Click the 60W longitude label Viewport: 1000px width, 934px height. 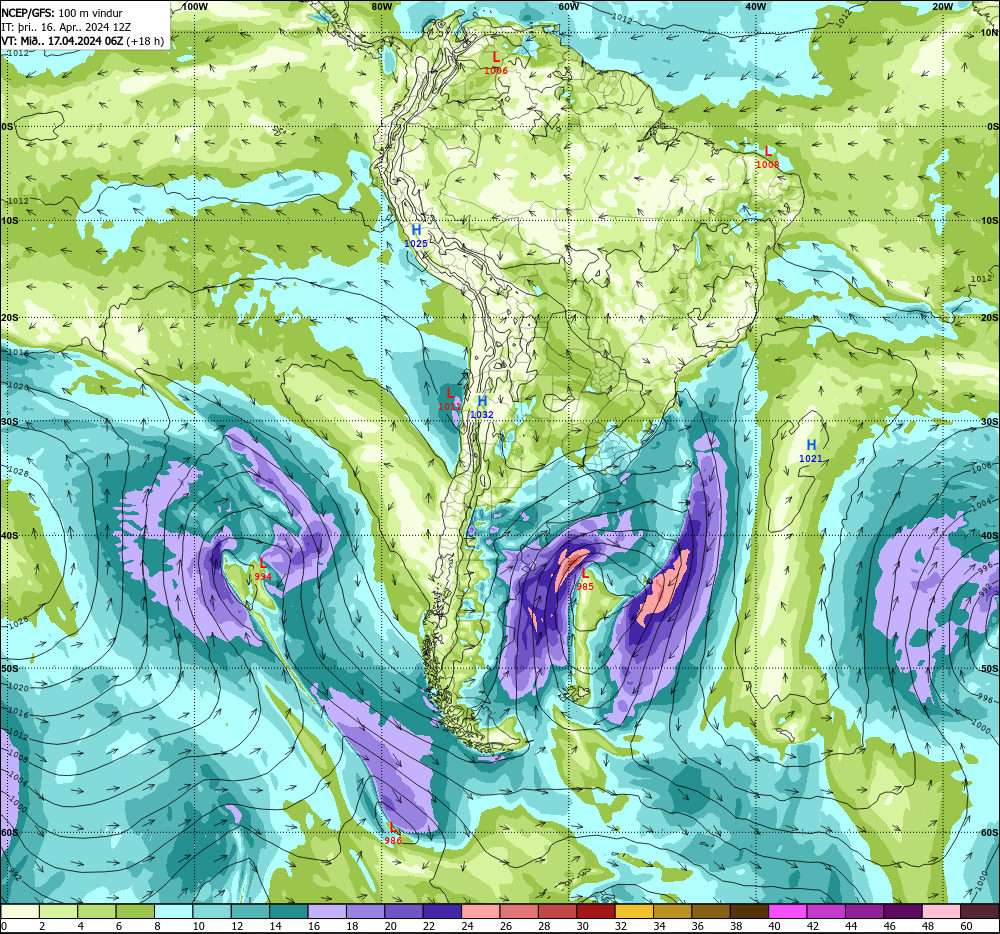click(x=568, y=6)
